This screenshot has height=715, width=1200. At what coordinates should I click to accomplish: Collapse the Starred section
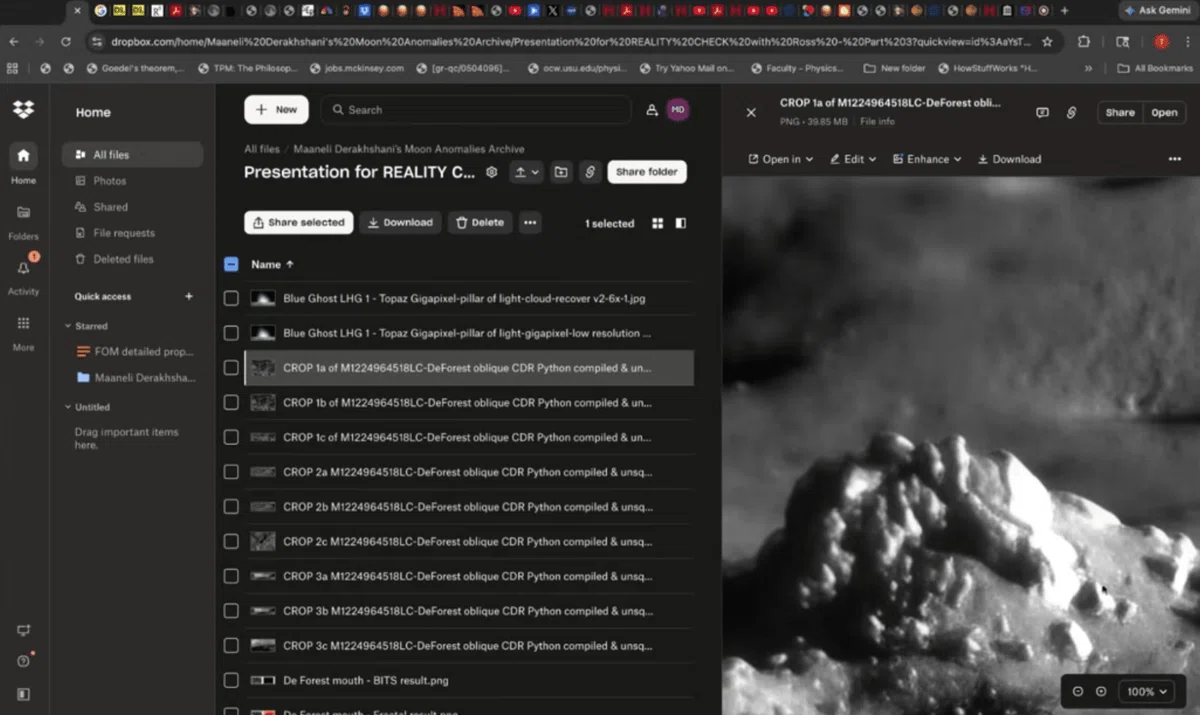(x=68, y=326)
